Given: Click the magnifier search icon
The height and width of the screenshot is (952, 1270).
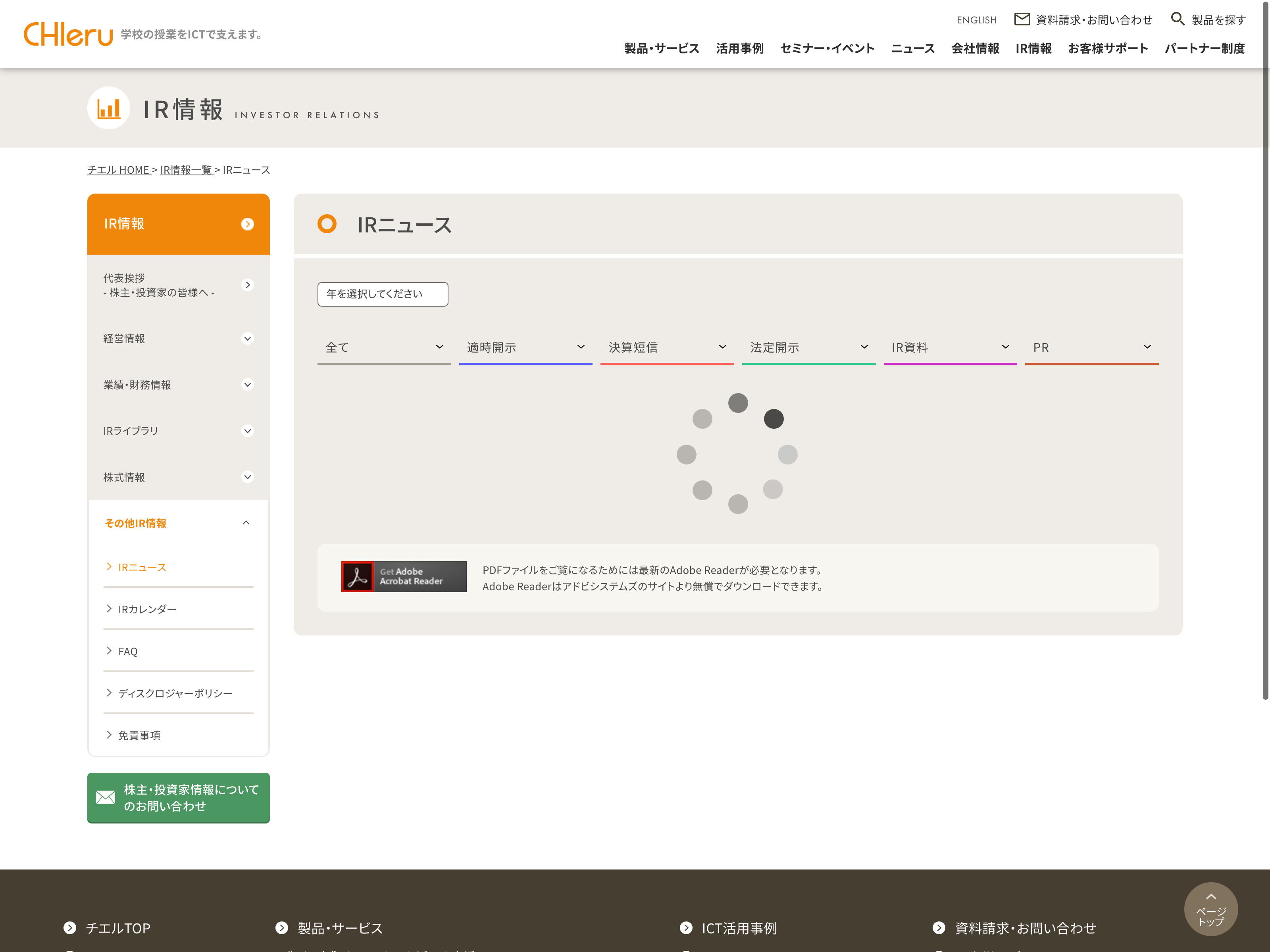Looking at the screenshot, I should tap(1177, 19).
